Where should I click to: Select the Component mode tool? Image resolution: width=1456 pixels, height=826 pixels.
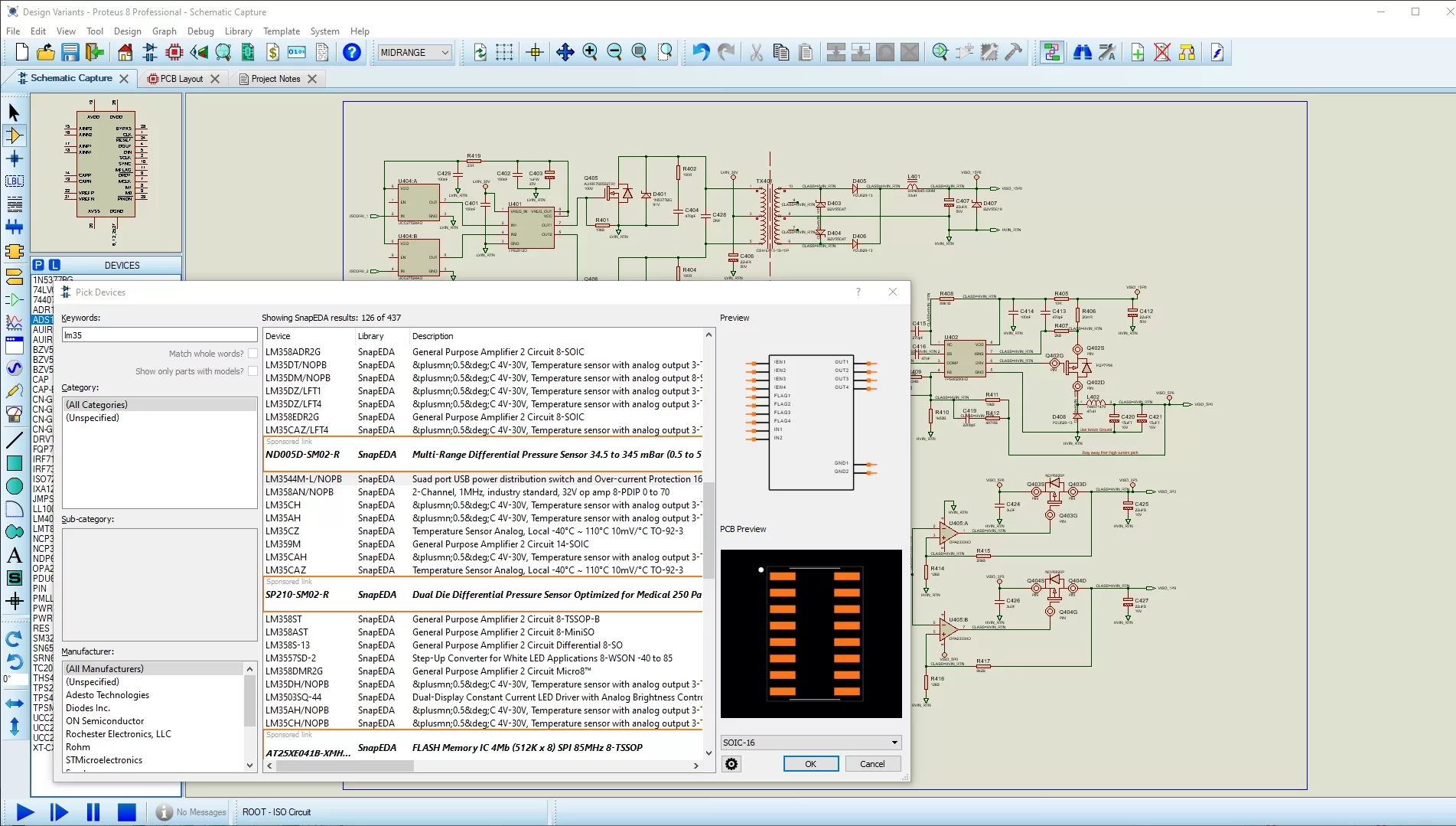click(14, 135)
